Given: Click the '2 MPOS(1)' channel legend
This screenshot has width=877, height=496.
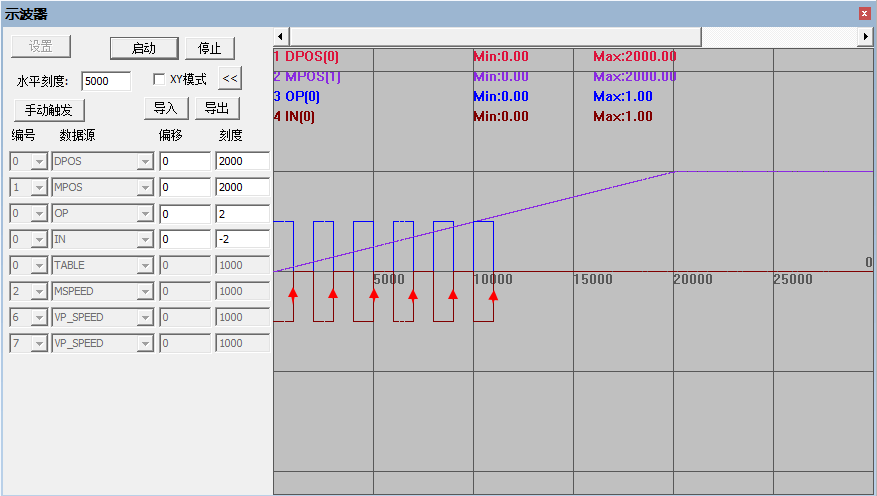Looking at the screenshot, I should [307, 77].
